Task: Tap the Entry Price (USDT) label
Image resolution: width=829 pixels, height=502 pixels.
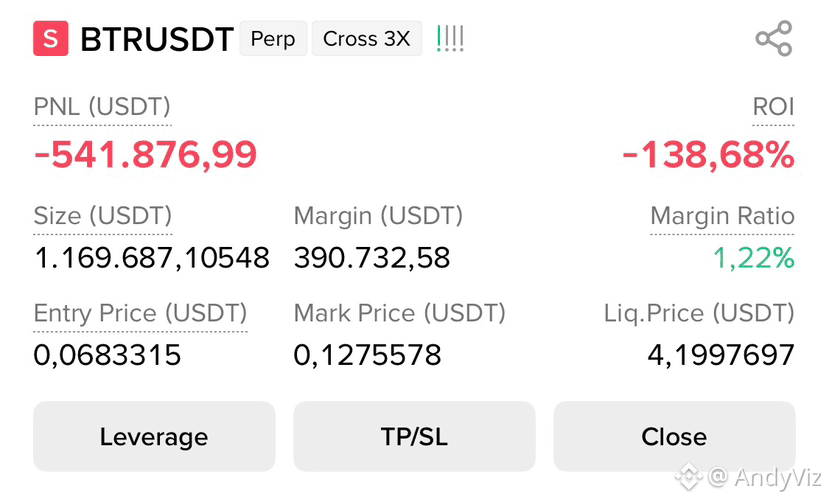Action: coord(140,313)
